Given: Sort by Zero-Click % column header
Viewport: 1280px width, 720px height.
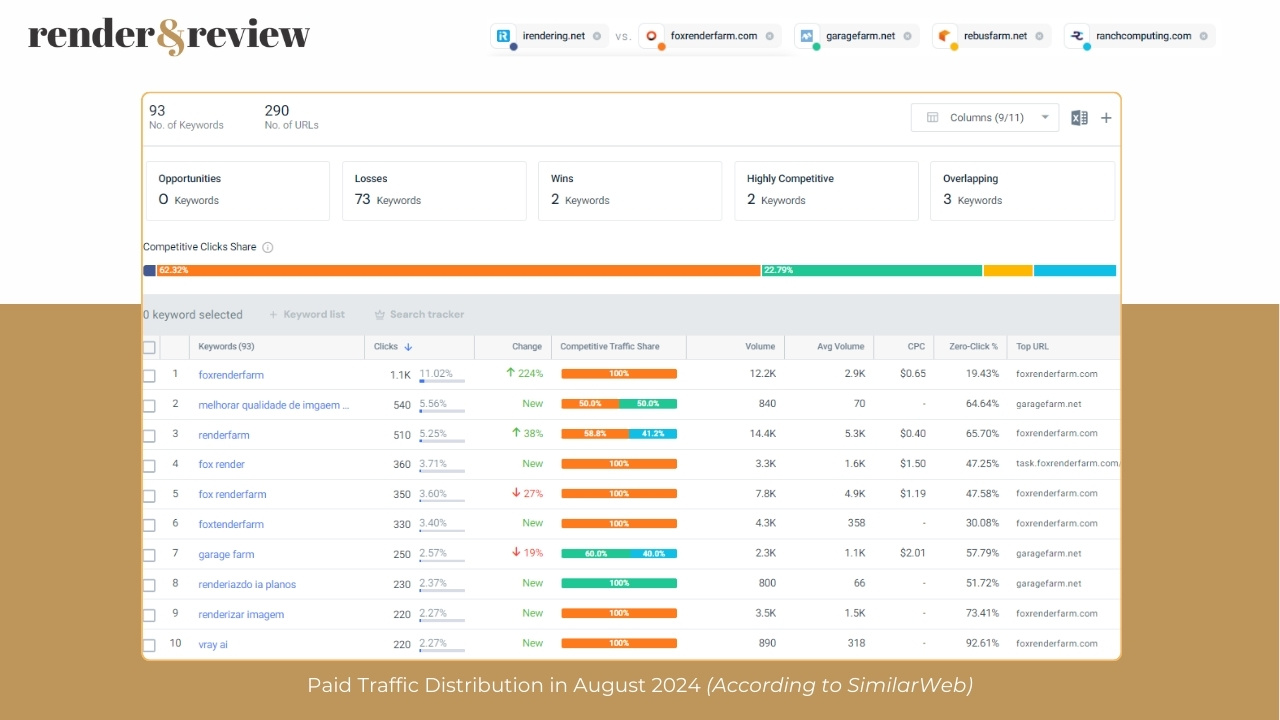Looking at the screenshot, I should pos(972,347).
